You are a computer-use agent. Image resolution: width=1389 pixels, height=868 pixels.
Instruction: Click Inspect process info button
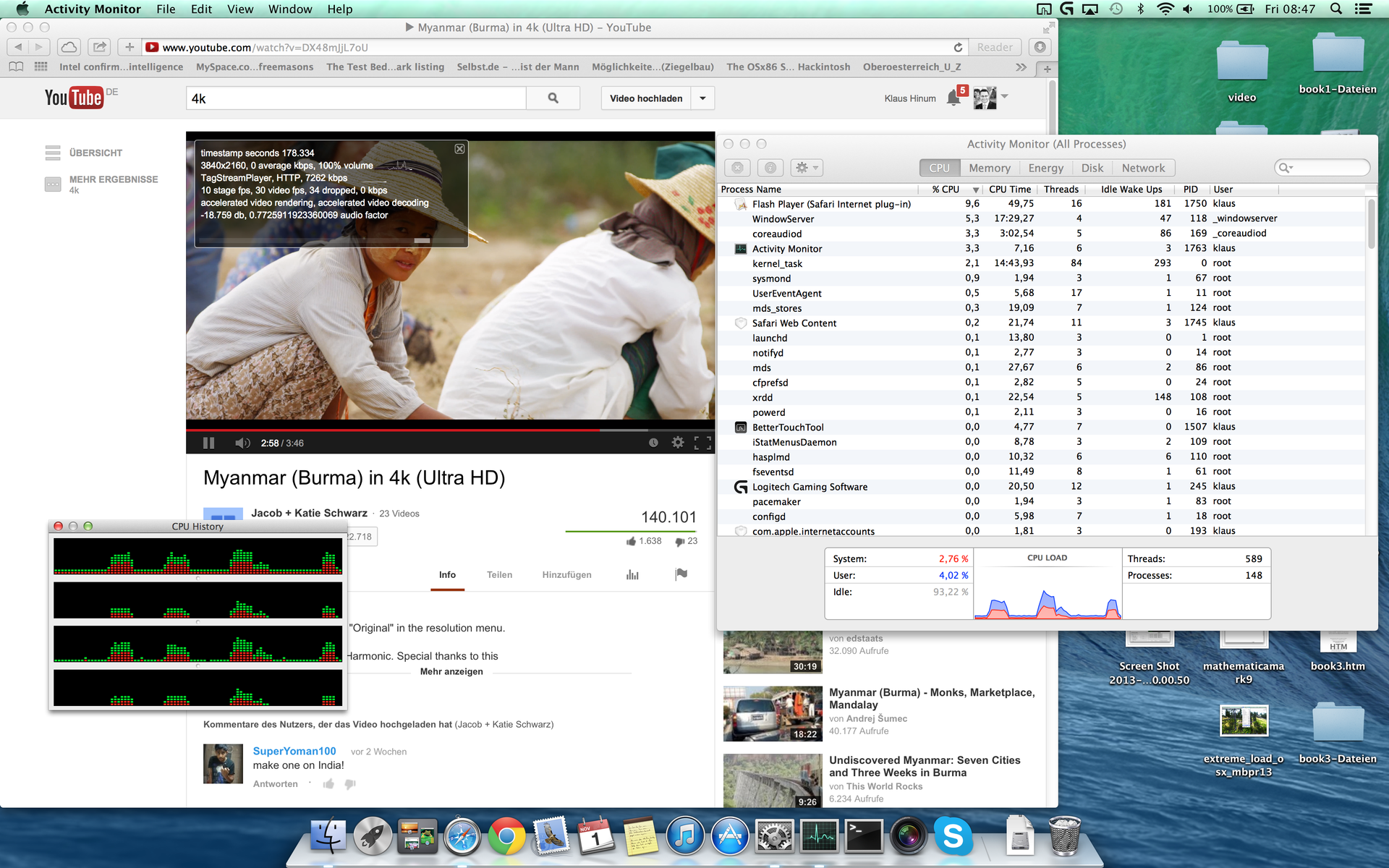770,168
